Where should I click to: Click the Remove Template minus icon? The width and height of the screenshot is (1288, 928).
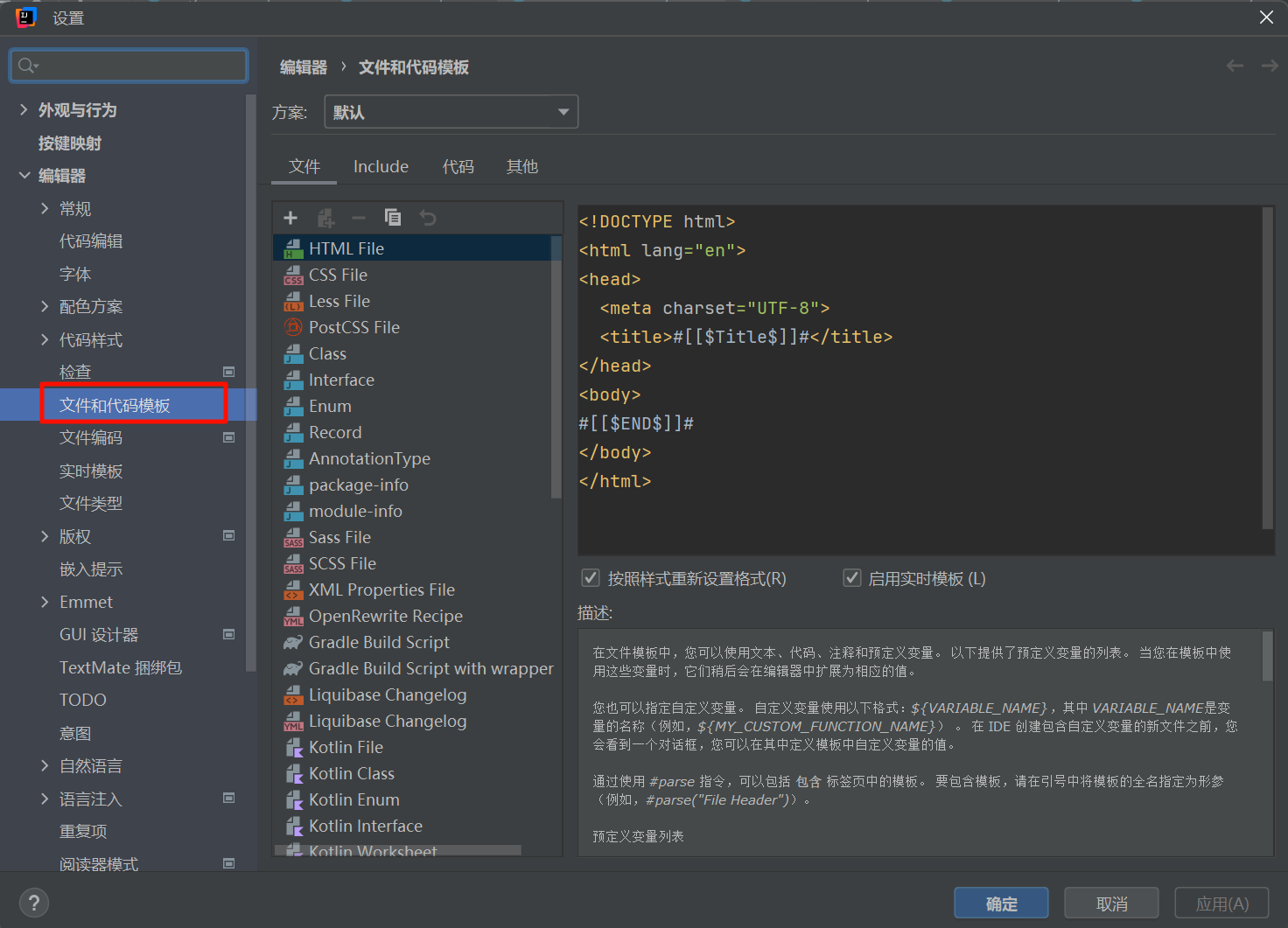[x=359, y=218]
